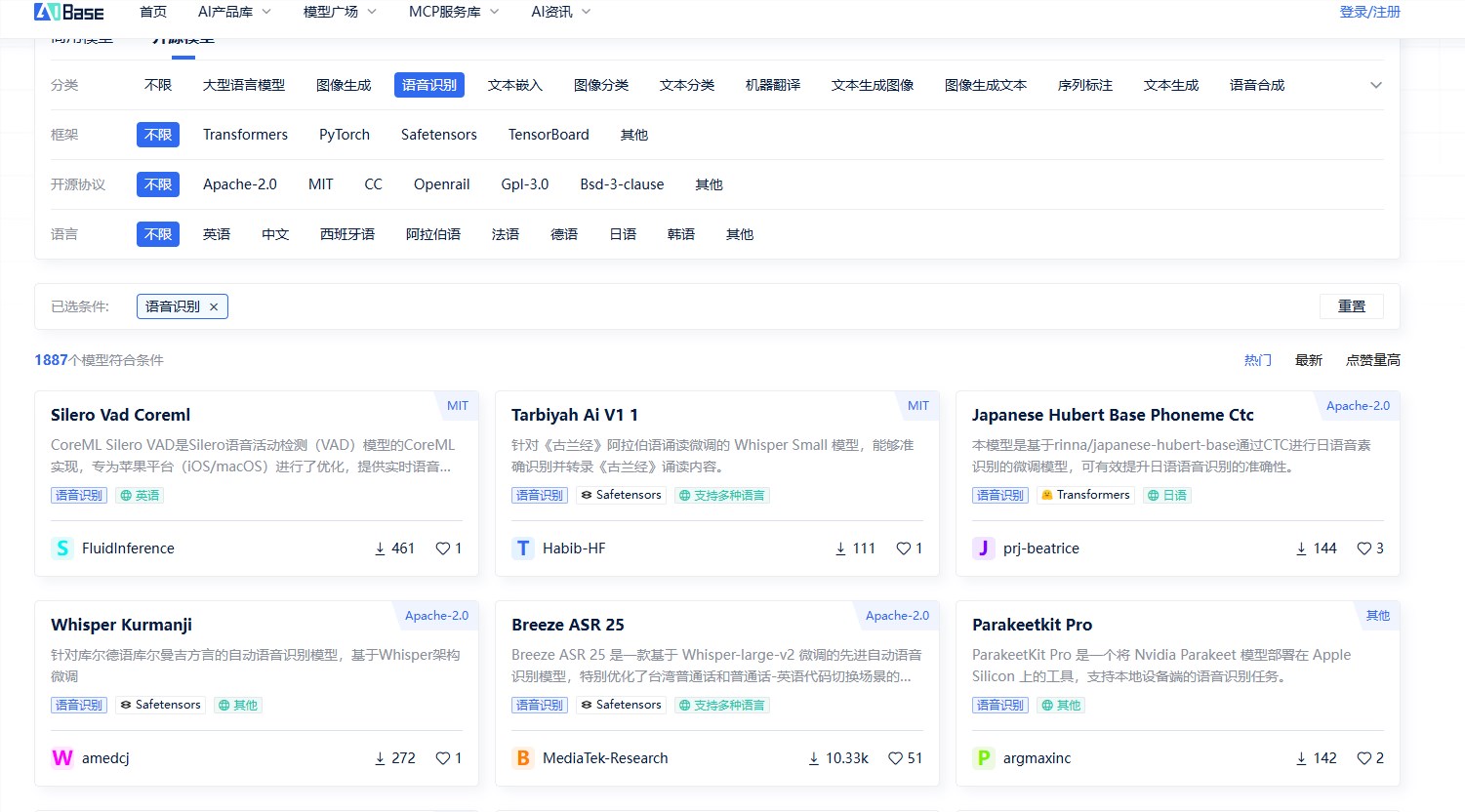Open the Silero Vad Coreml model title
The image size is (1465, 812).
pyautogui.click(x=120, y=415)
